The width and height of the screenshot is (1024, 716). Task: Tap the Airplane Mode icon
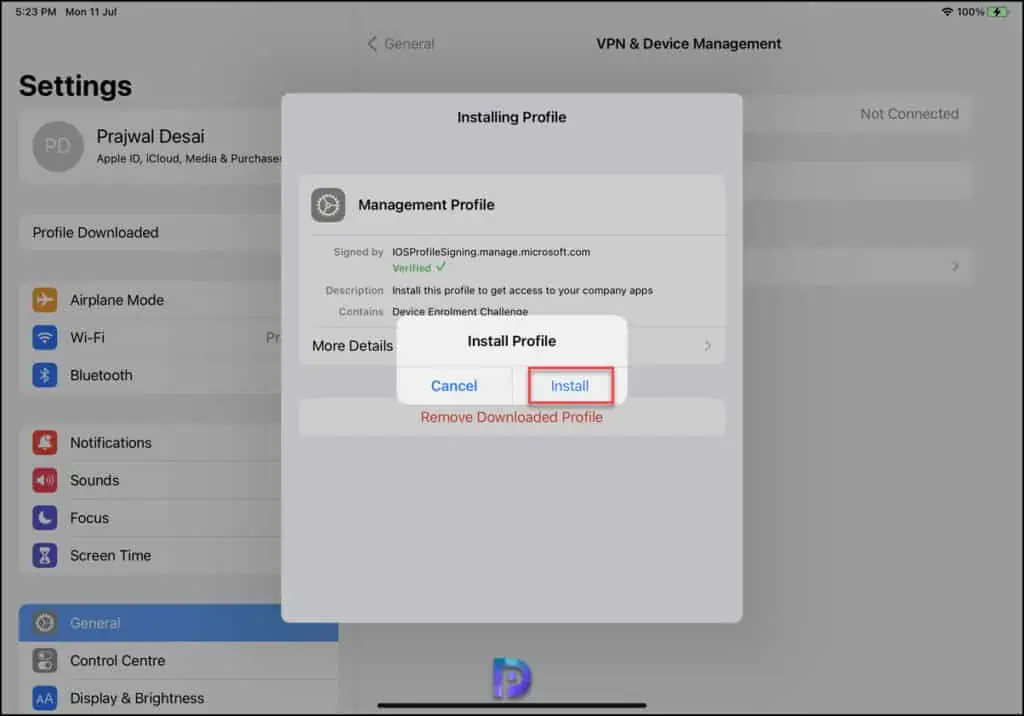pos(44,300)
